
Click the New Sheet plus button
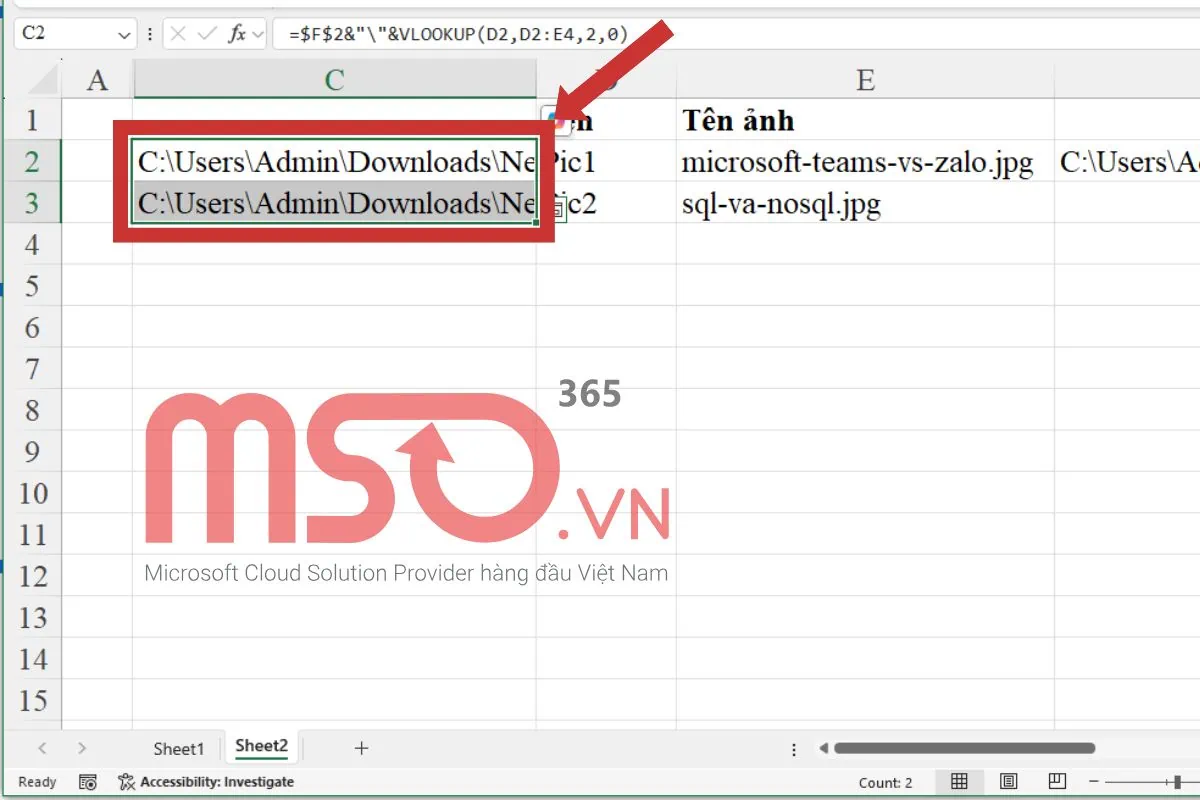point(361,747)
